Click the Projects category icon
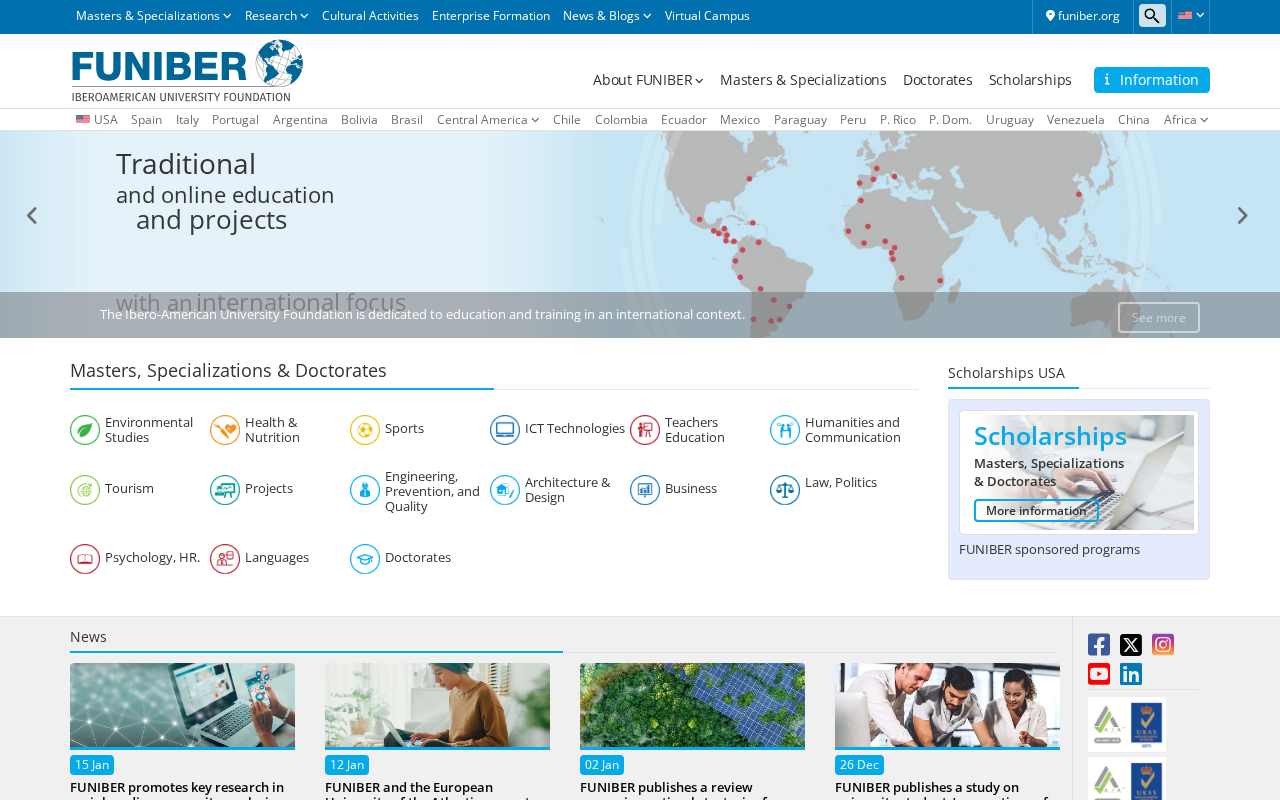The height and width of the screenshot is (800, 1280). tap(225, 490)
